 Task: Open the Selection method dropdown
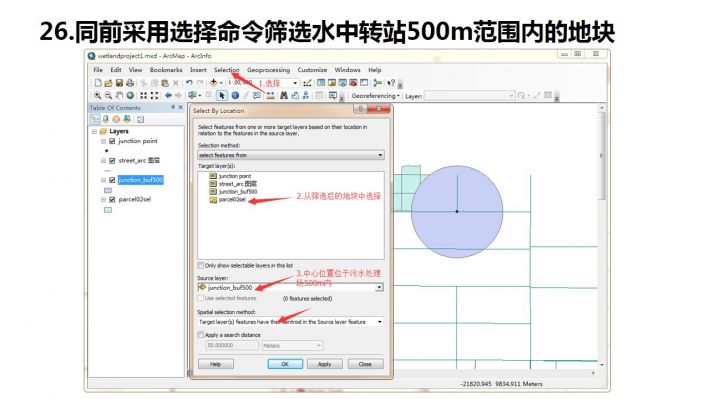pyautogui.click(x=291, y=155)
